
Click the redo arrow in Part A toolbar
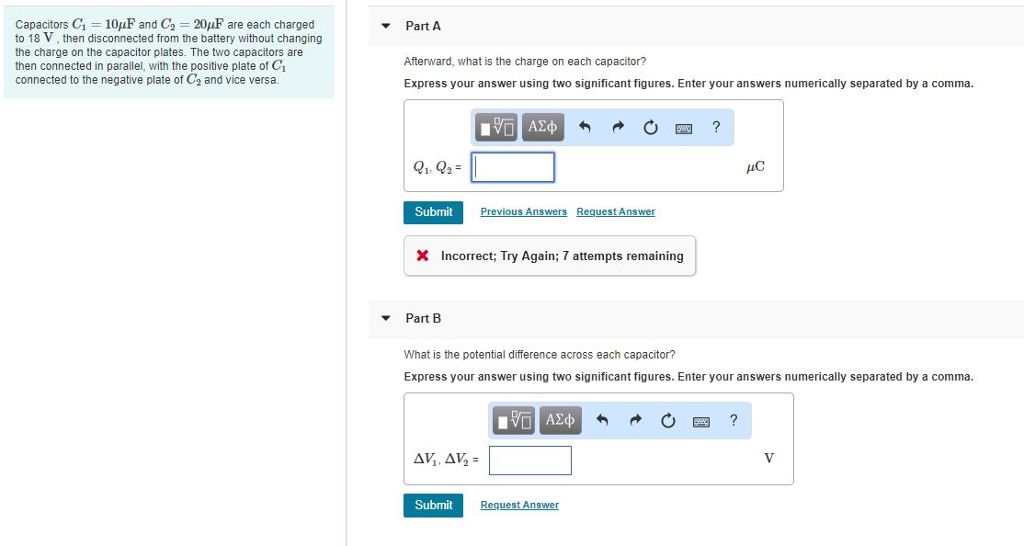coord(618,127)
